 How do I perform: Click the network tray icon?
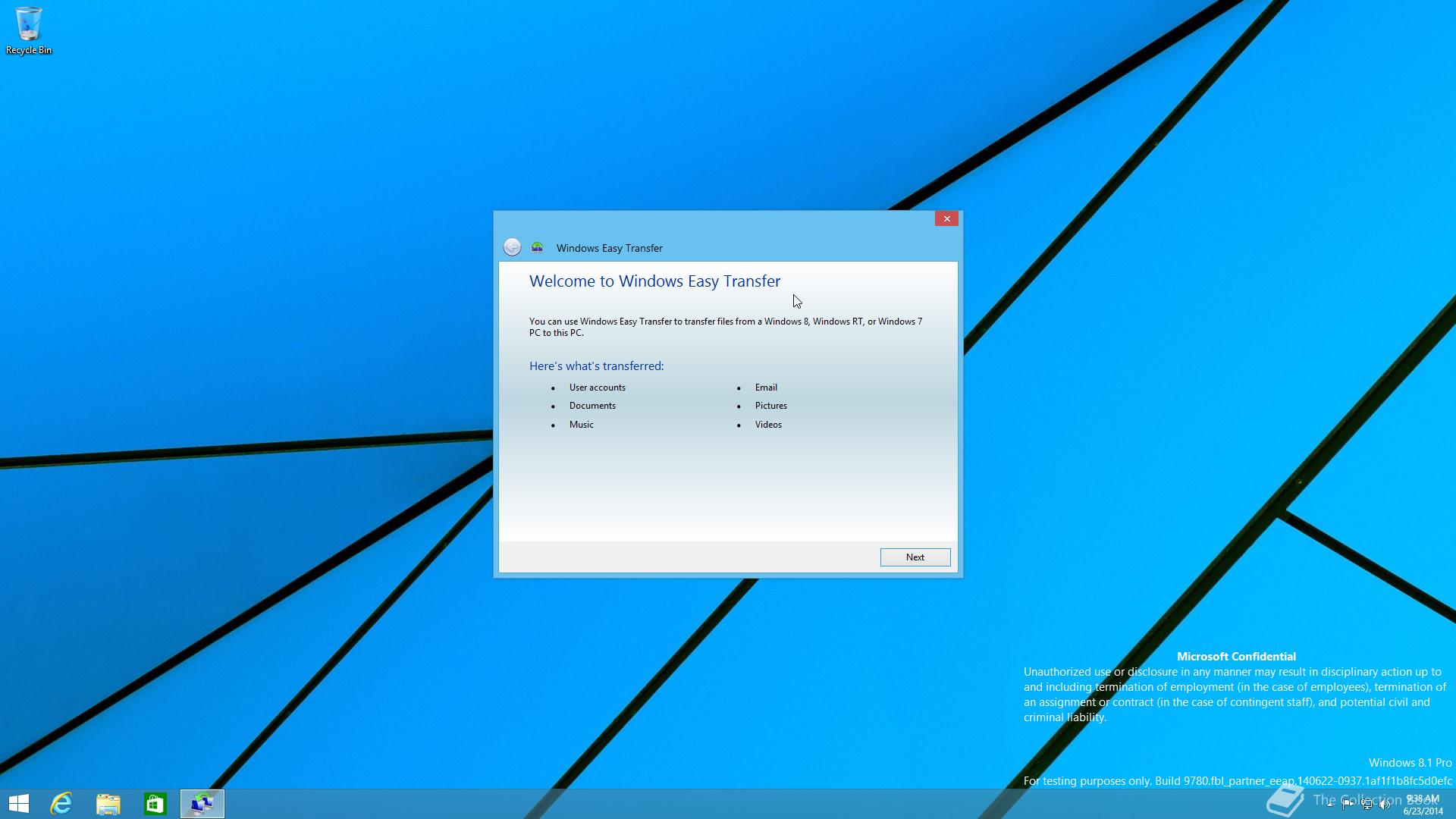pyautogui.click(x=1367, y=805)
